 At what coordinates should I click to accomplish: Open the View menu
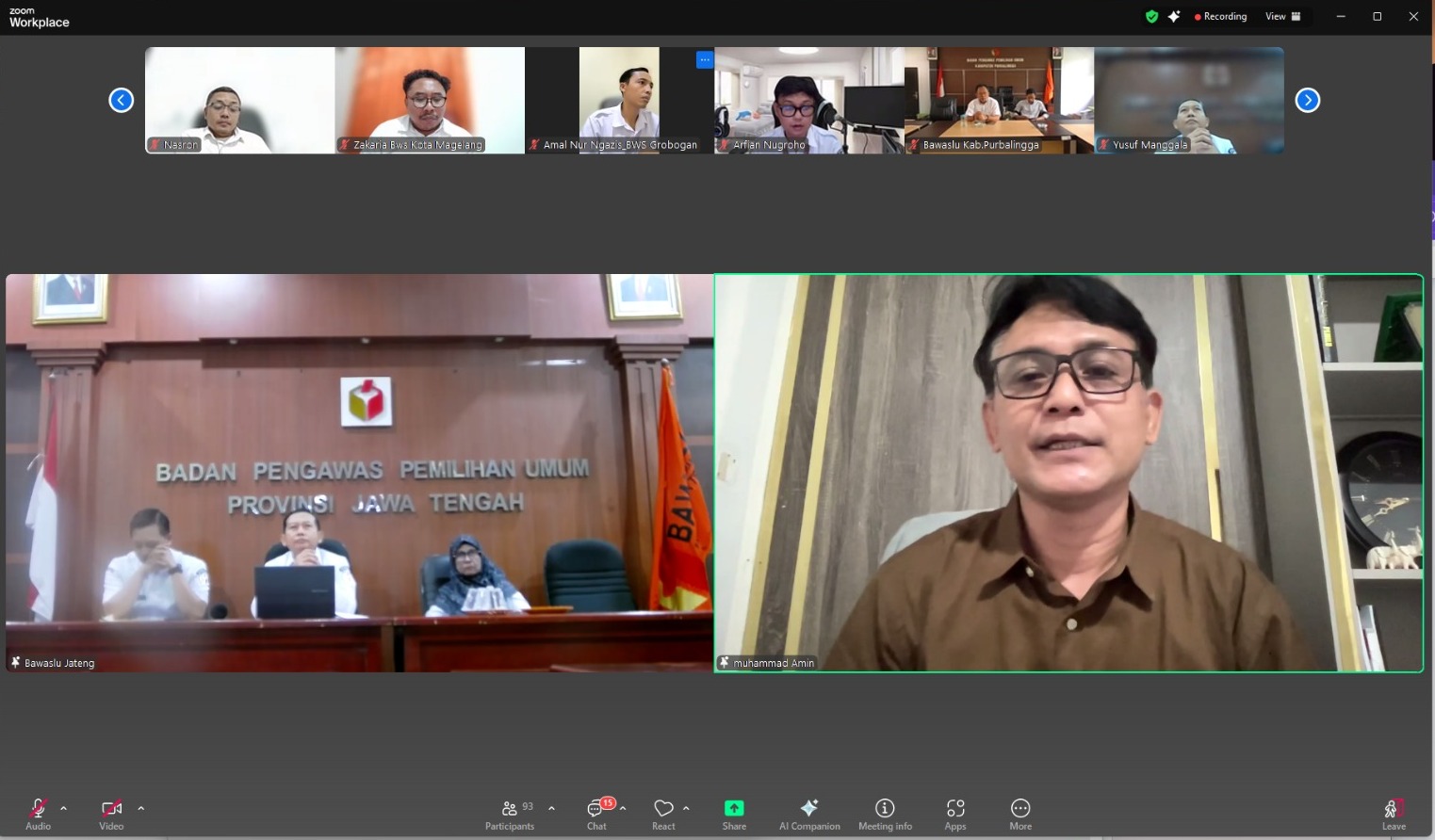[x=1283, y=16]
